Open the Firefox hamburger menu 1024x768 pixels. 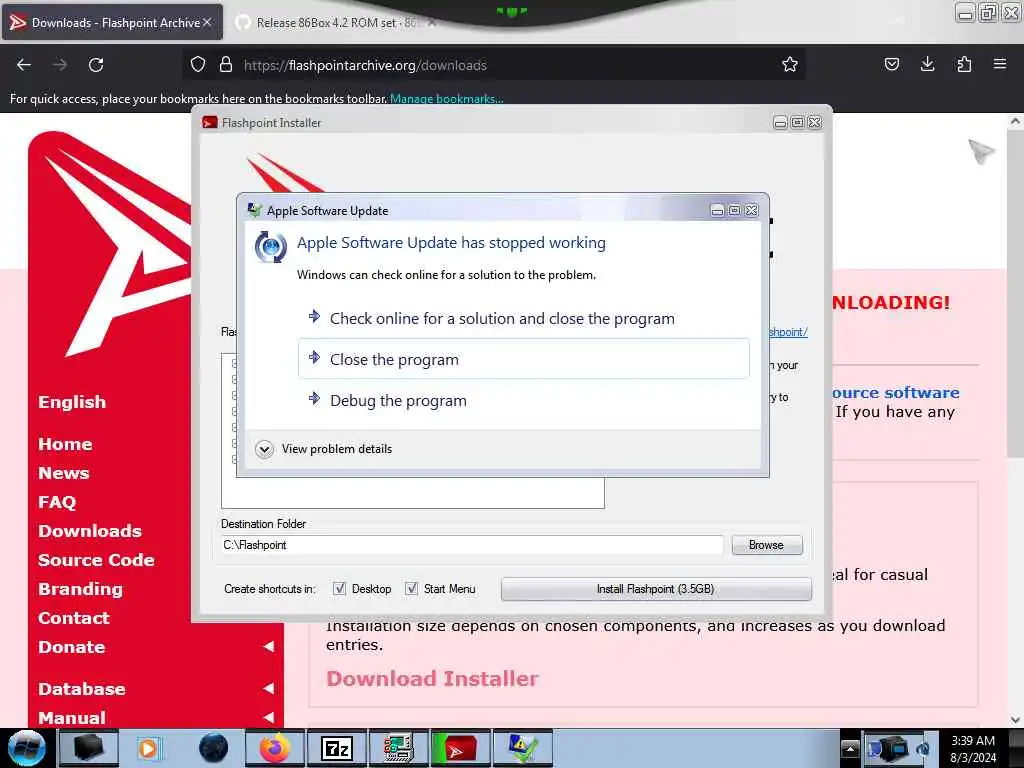[1000, 64]
